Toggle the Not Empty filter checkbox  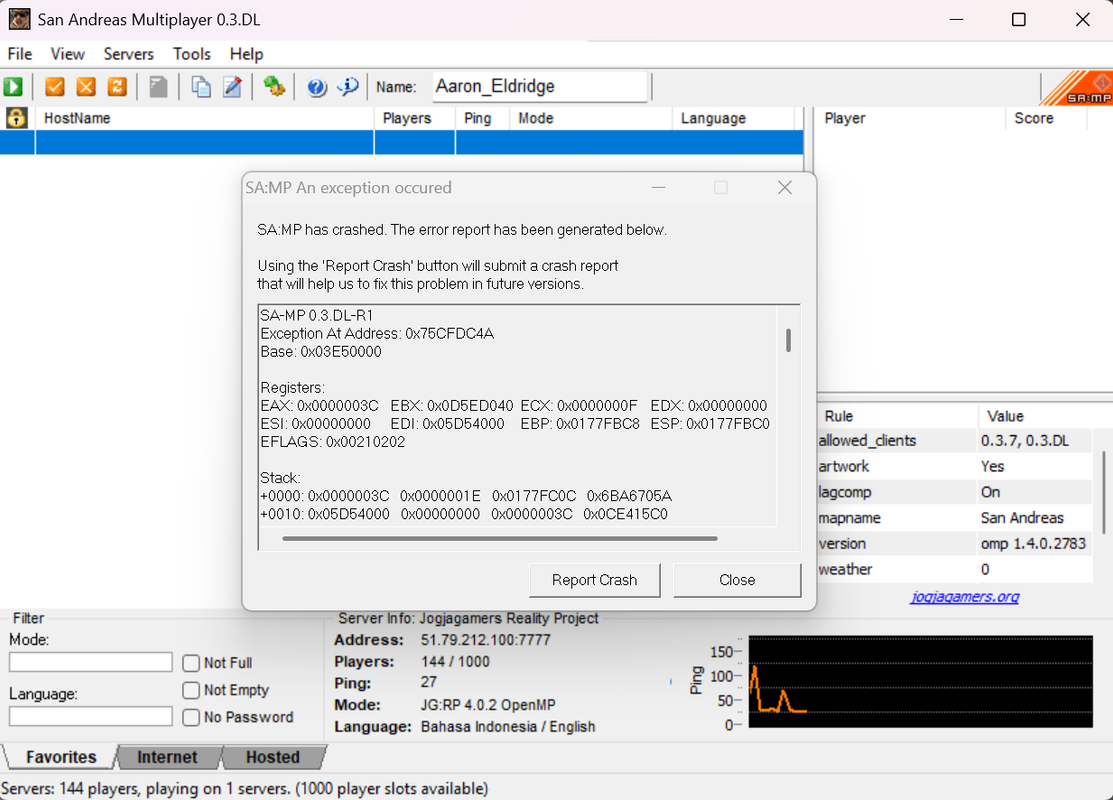click(191, 690)
